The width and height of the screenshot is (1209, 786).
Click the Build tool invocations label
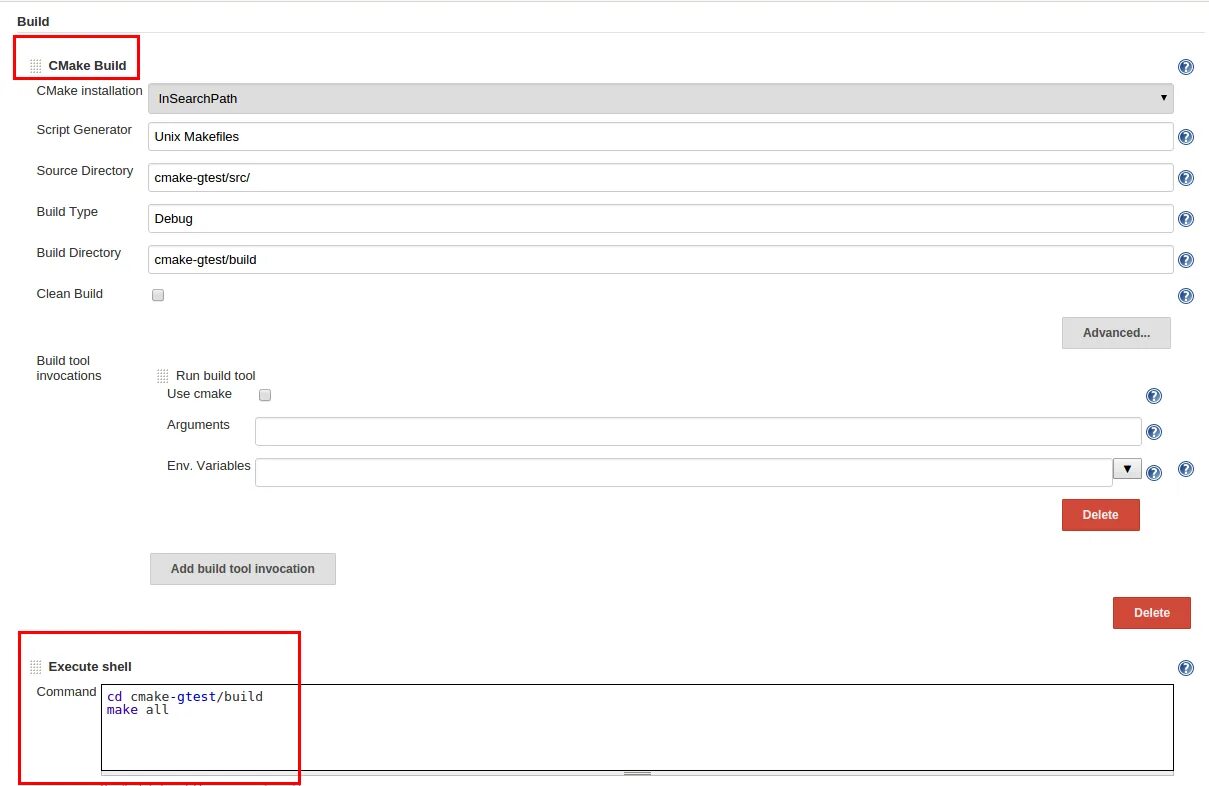point(69,368)
